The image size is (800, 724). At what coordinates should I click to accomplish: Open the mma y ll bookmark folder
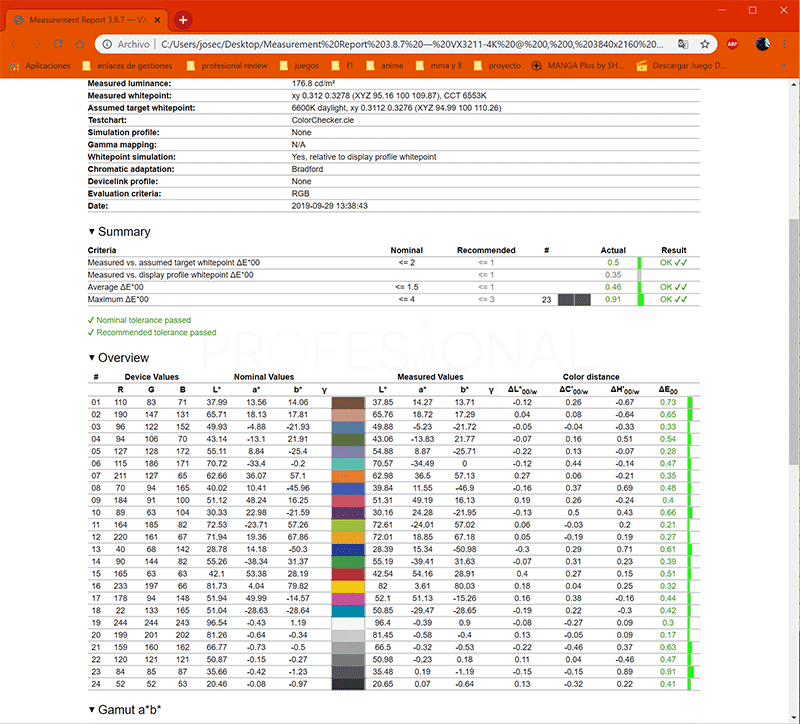[439, 66]
